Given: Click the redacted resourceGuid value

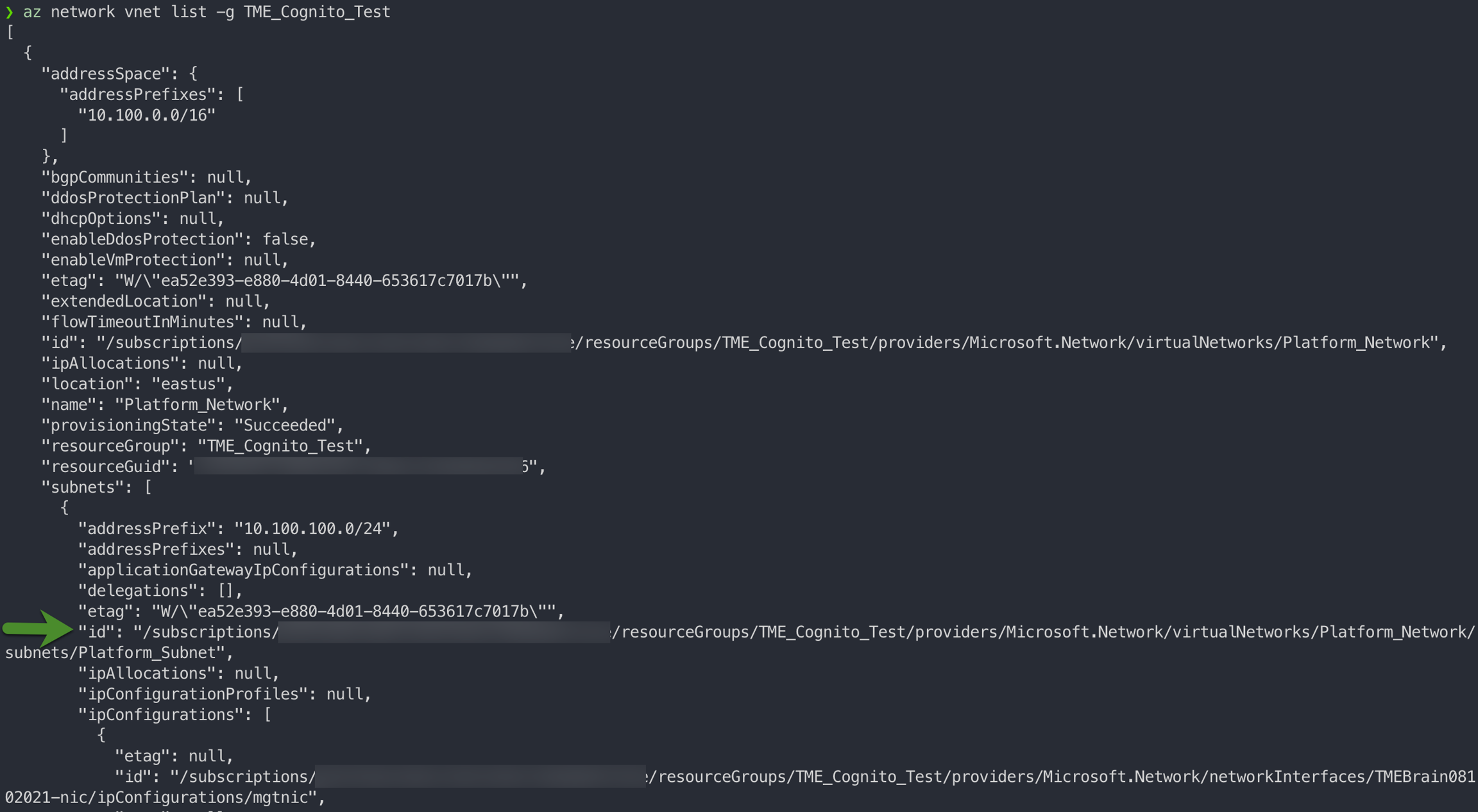Looking at the screenshot, I should [357, 467].
